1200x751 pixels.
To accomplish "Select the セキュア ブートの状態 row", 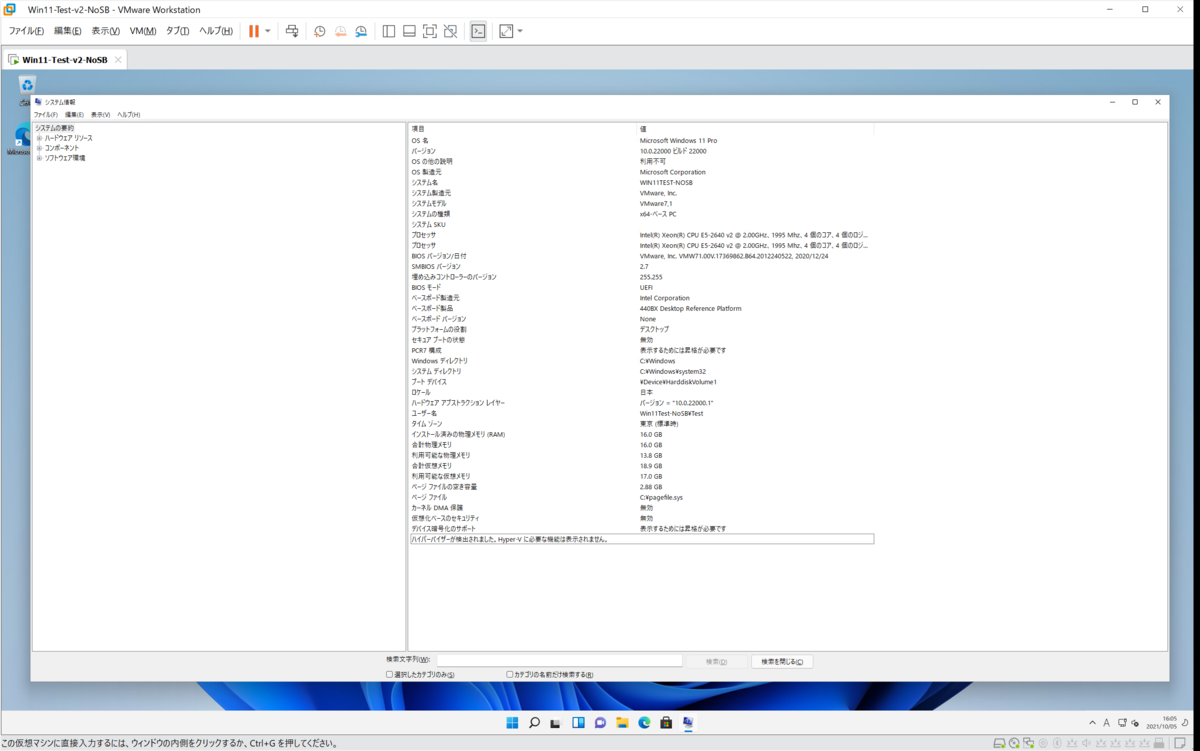I will click(641, 340).
